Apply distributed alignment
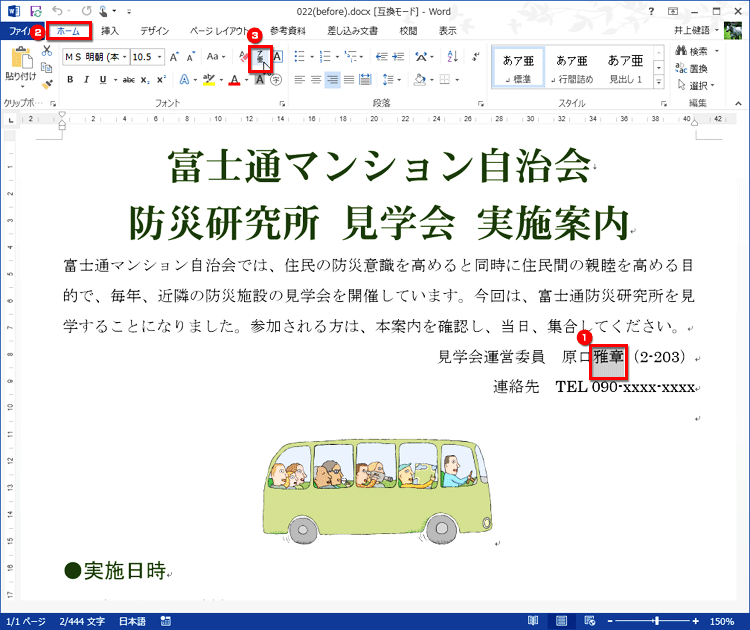 point(365,80)
